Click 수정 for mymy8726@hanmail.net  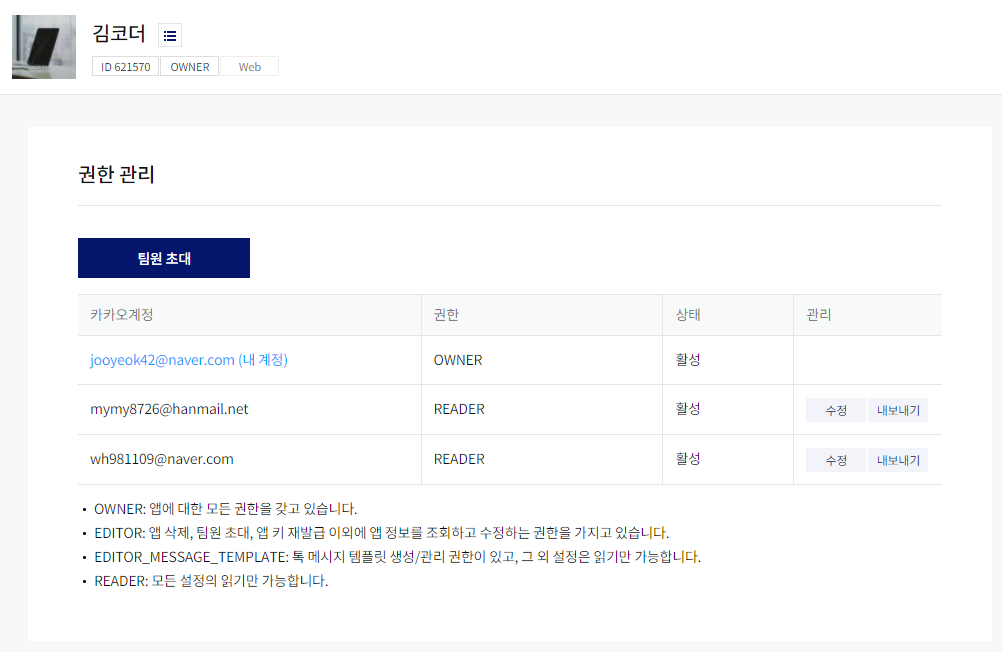[836, 410]
